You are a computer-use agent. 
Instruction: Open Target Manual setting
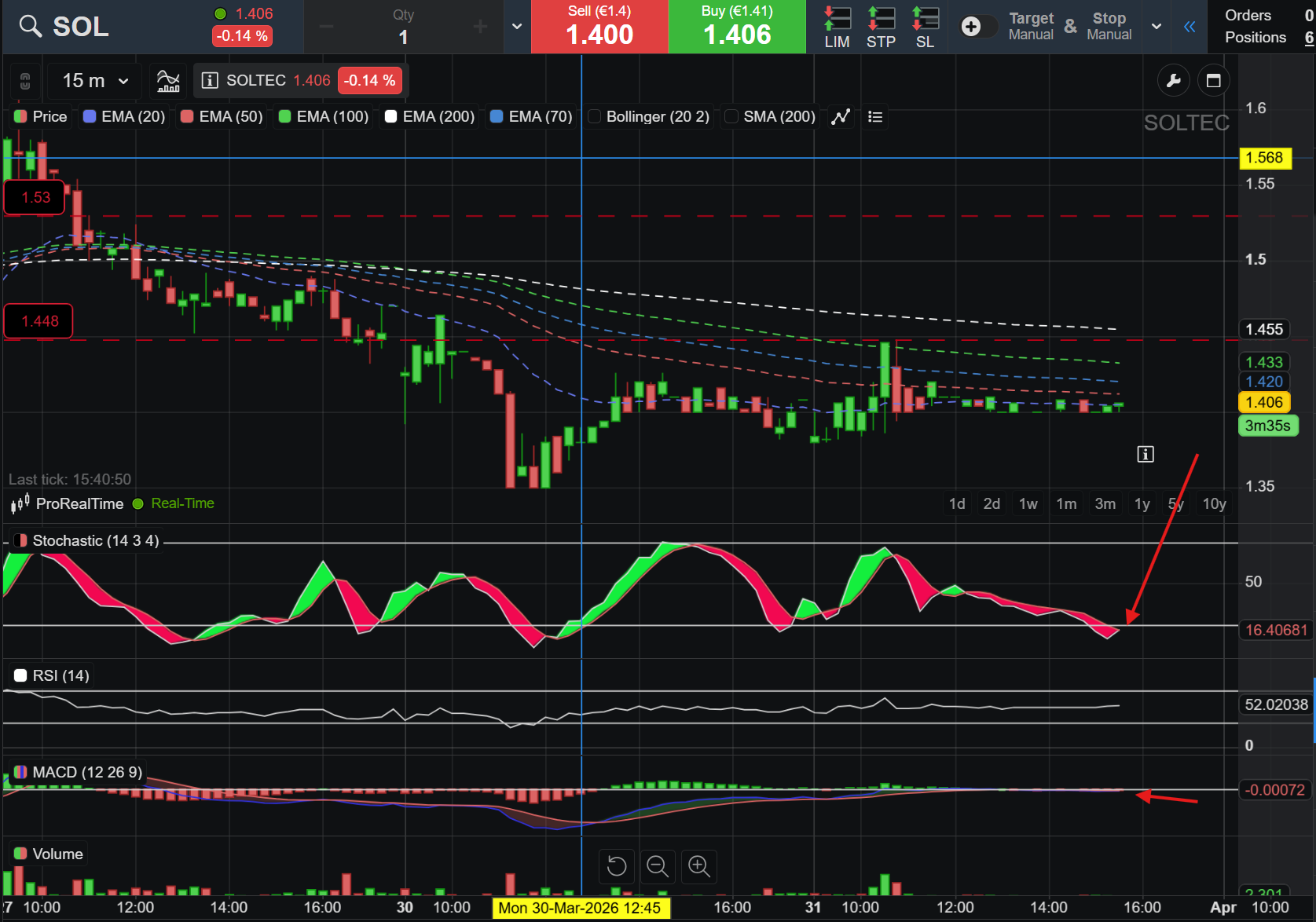point(1031,27)
